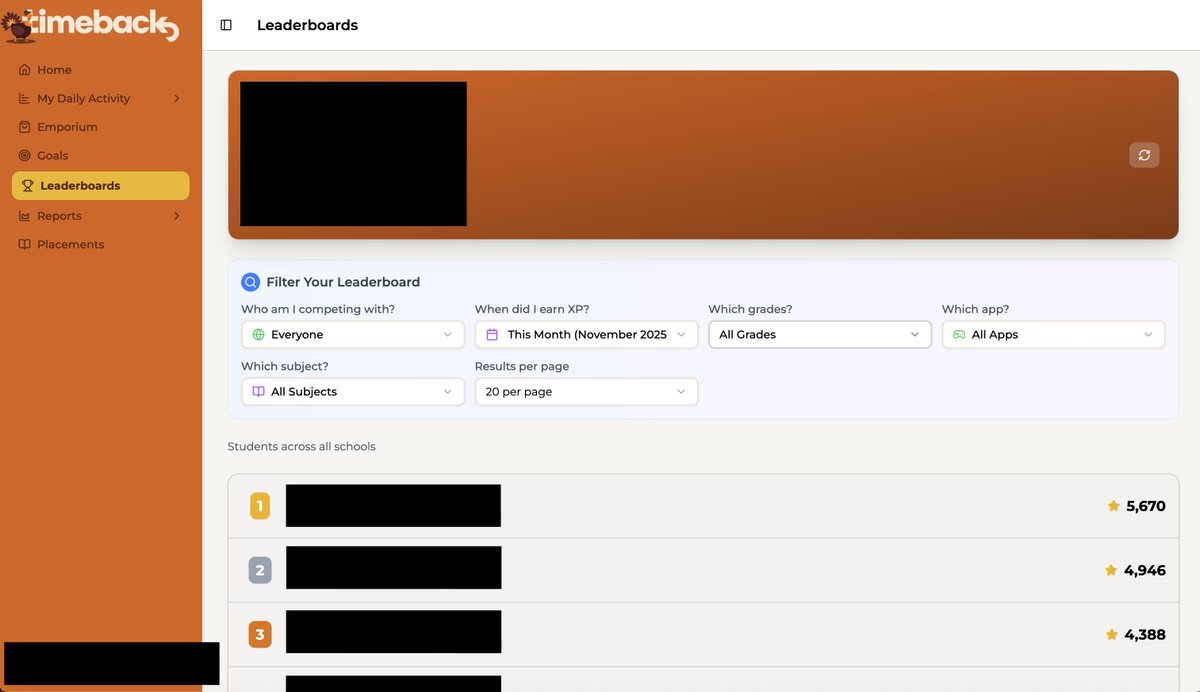Click the book icon beside All Subjects
Viewport: 1200px width, 692px height.
(x=259, y=392)
